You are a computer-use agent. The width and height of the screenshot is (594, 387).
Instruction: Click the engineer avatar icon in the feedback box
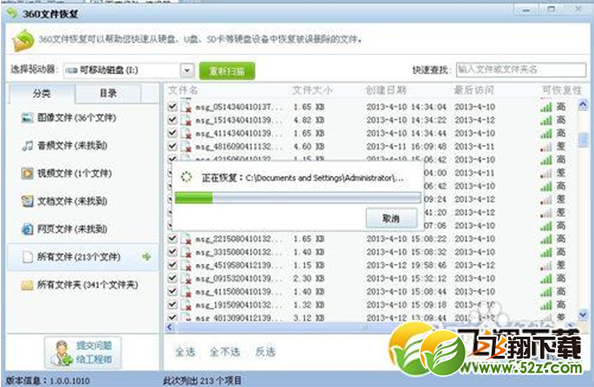pos(62,353)
